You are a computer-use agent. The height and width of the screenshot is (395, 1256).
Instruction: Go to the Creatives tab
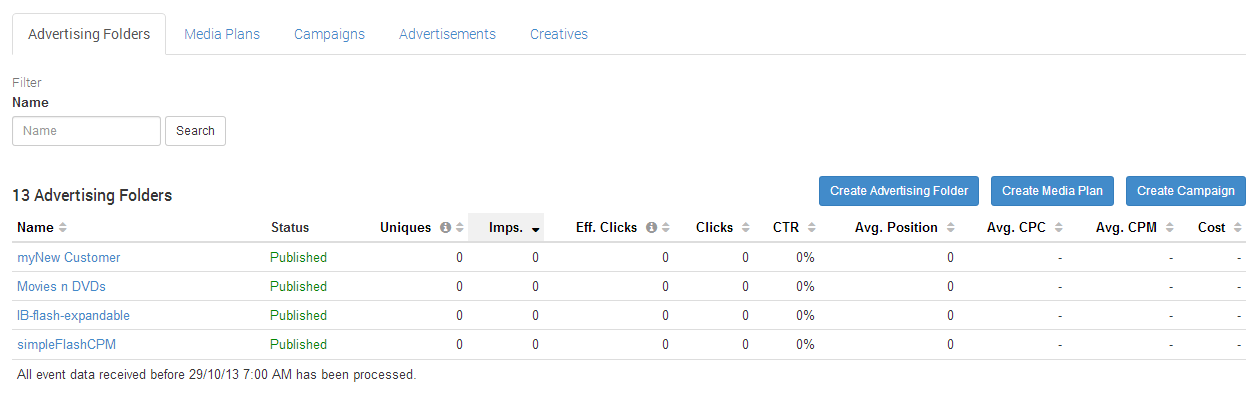(559, 34)
